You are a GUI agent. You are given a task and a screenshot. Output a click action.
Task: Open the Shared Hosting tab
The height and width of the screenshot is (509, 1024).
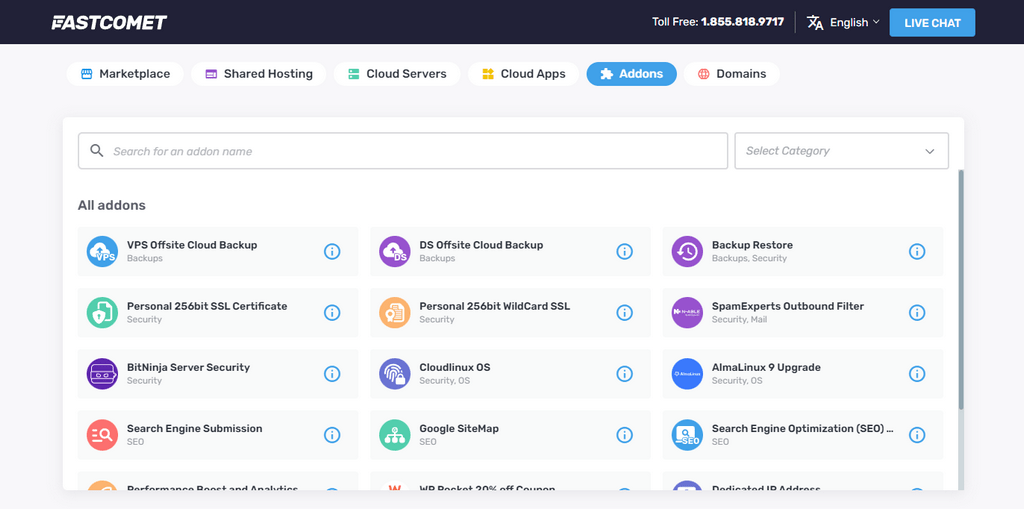pyautogui.click(x=259, y=74)
